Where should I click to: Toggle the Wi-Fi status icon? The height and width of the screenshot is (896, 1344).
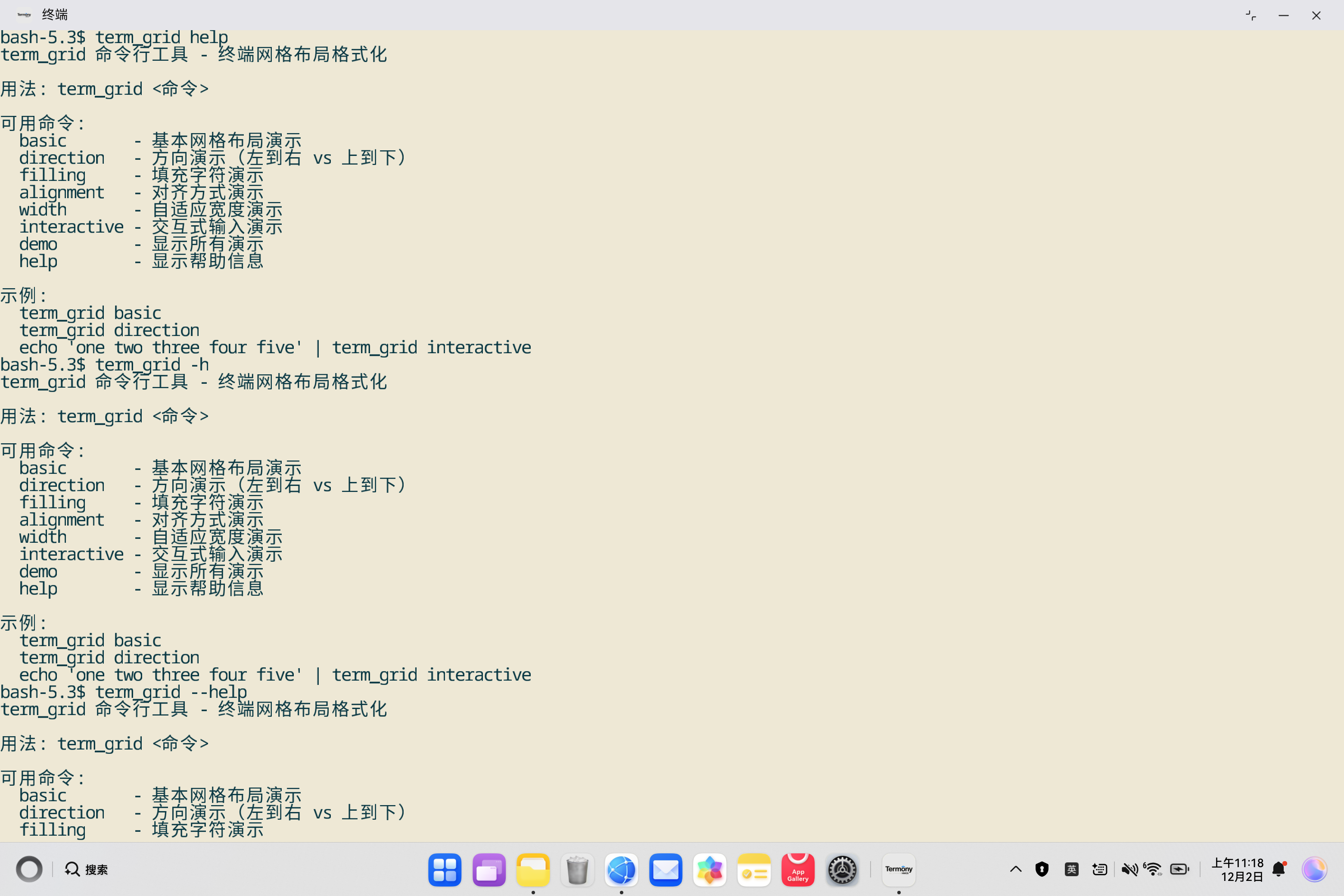coord(1153,870)
